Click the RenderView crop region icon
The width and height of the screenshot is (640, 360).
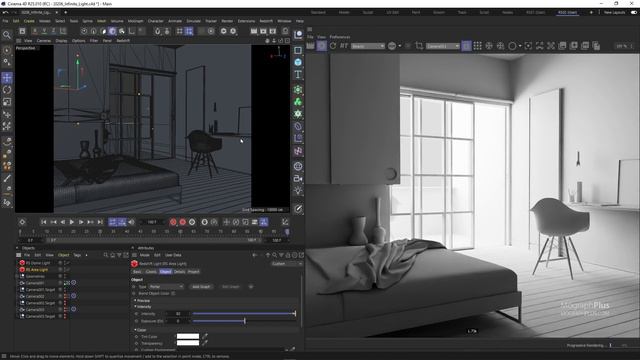(x=419, y=46)
